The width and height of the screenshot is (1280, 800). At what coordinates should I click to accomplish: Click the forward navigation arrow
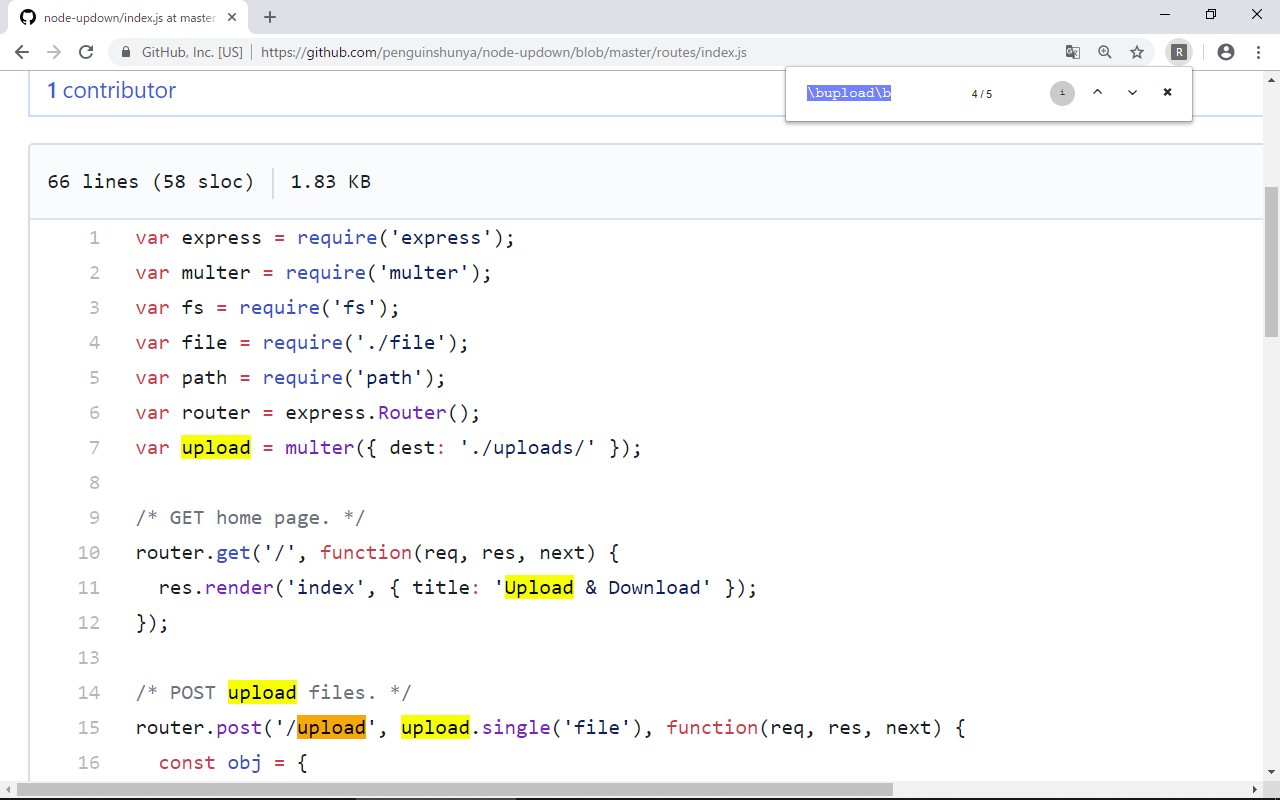tap(54, 52)
